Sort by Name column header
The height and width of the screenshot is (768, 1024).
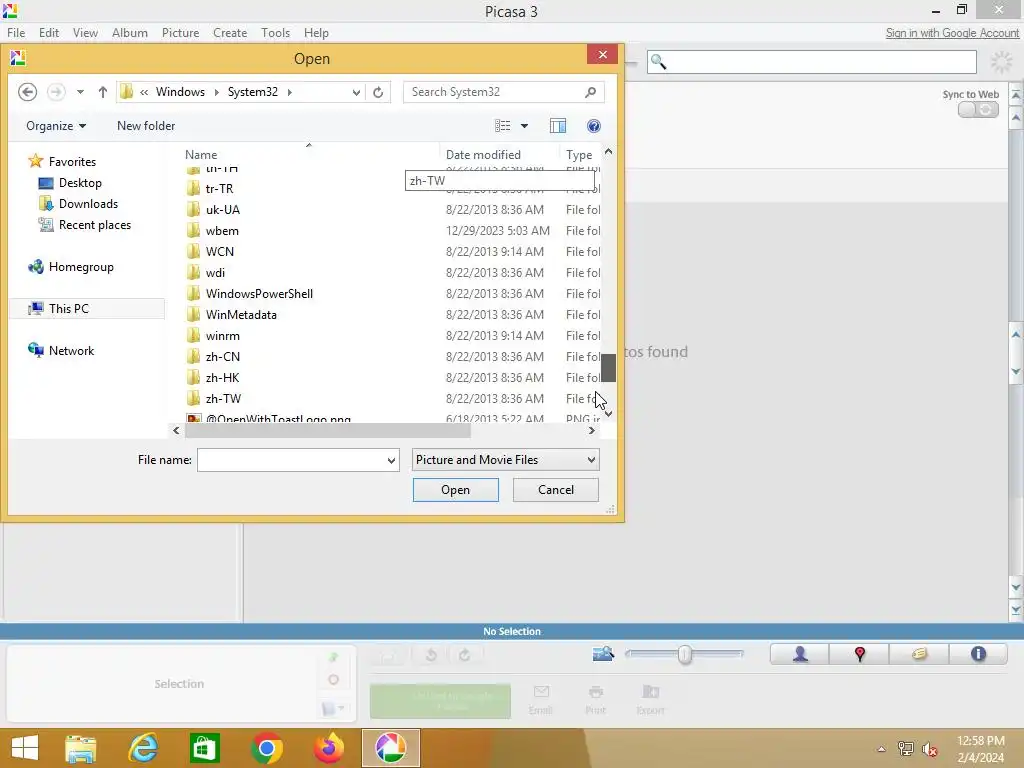pos(200,155)
